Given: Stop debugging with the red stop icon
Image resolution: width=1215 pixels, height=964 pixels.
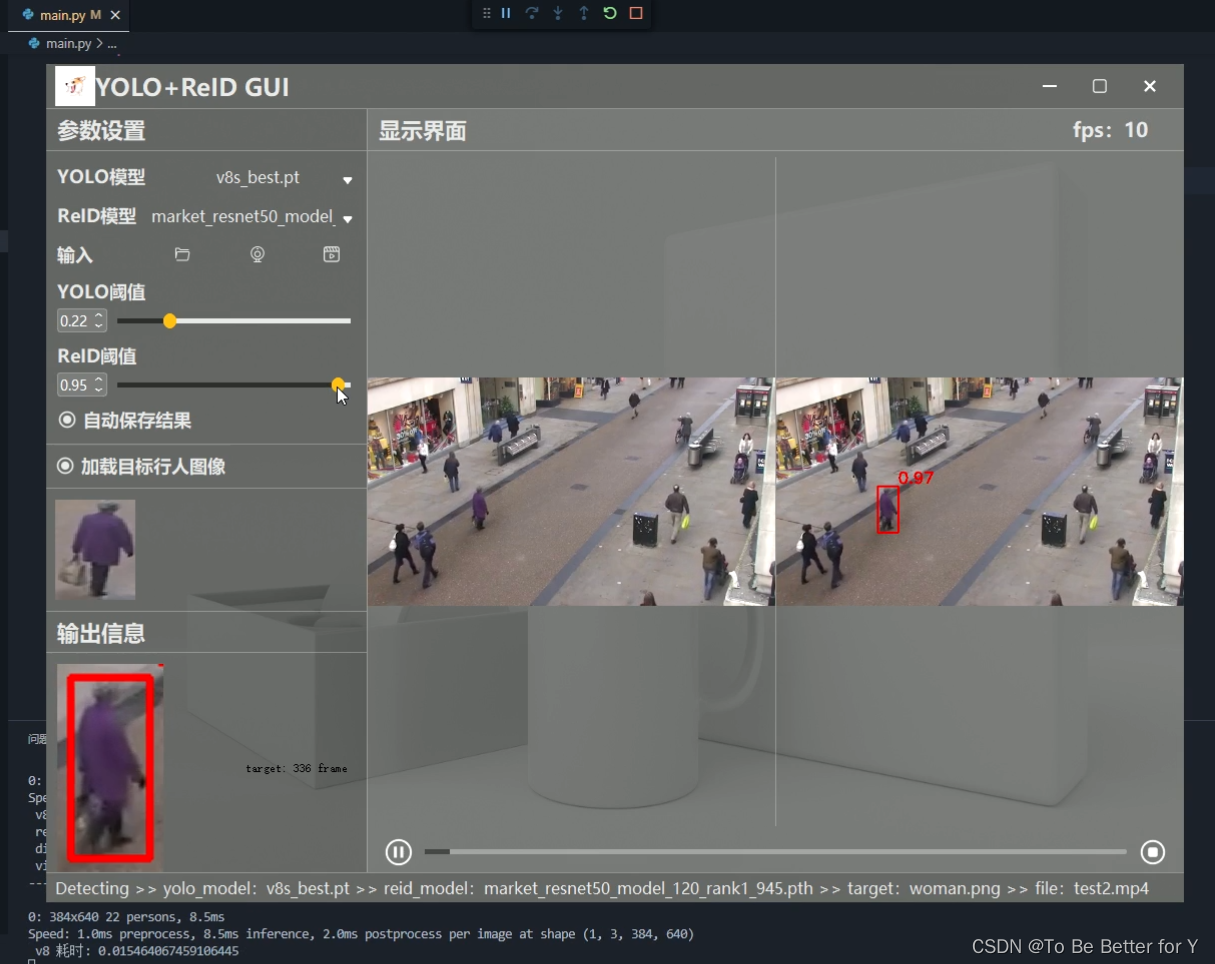Looking at the screenshot, I should tap(636, 13).
